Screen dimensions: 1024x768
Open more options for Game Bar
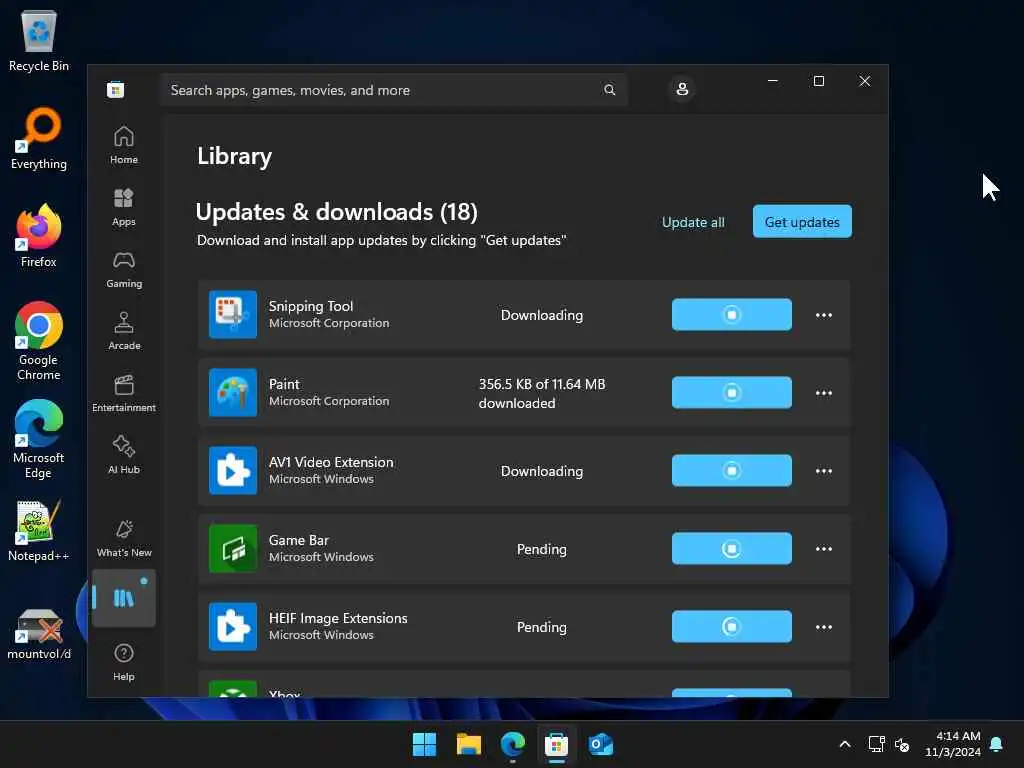tap(824, 549)
